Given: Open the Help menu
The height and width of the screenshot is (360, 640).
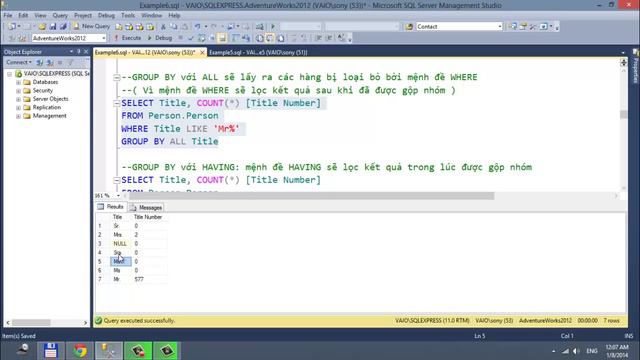Looking at the screenshot, I should 174,16.
